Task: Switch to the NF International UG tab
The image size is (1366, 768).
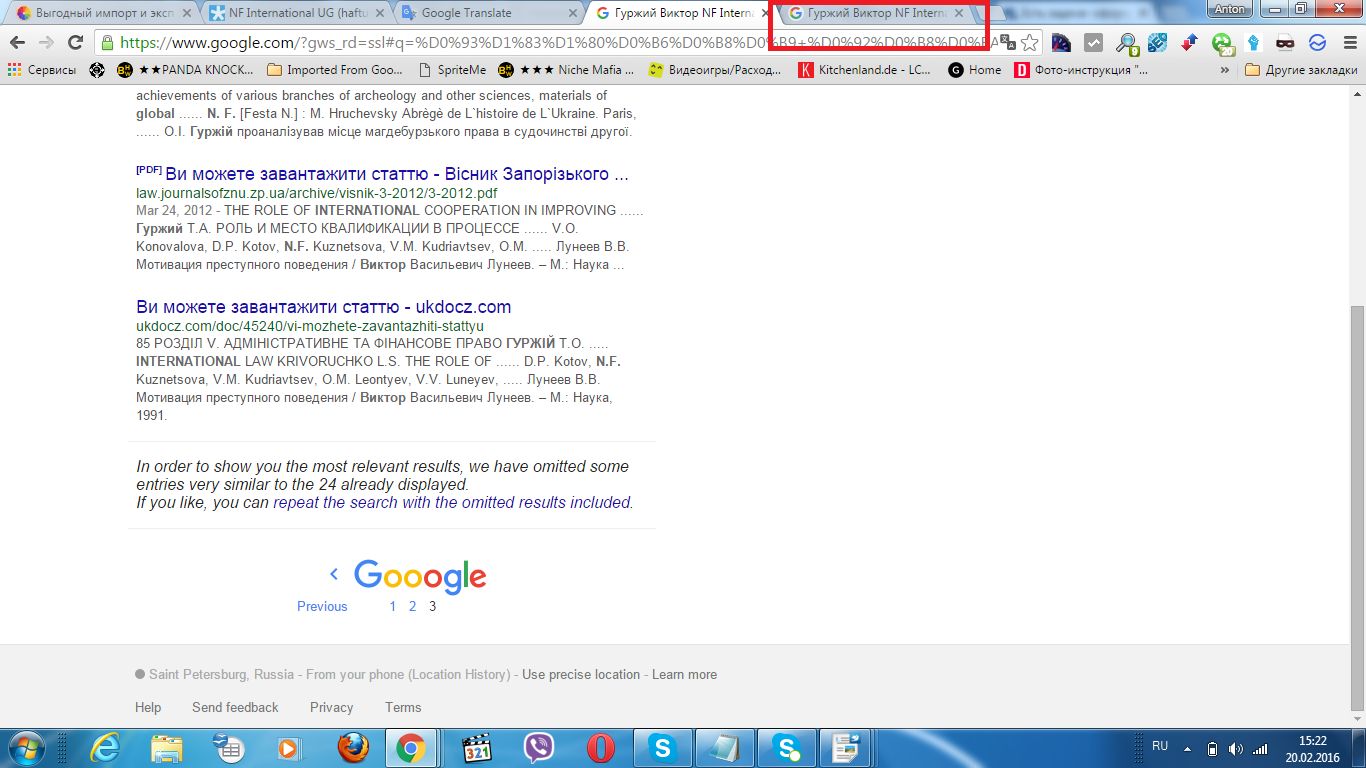Action: [298, 13]
